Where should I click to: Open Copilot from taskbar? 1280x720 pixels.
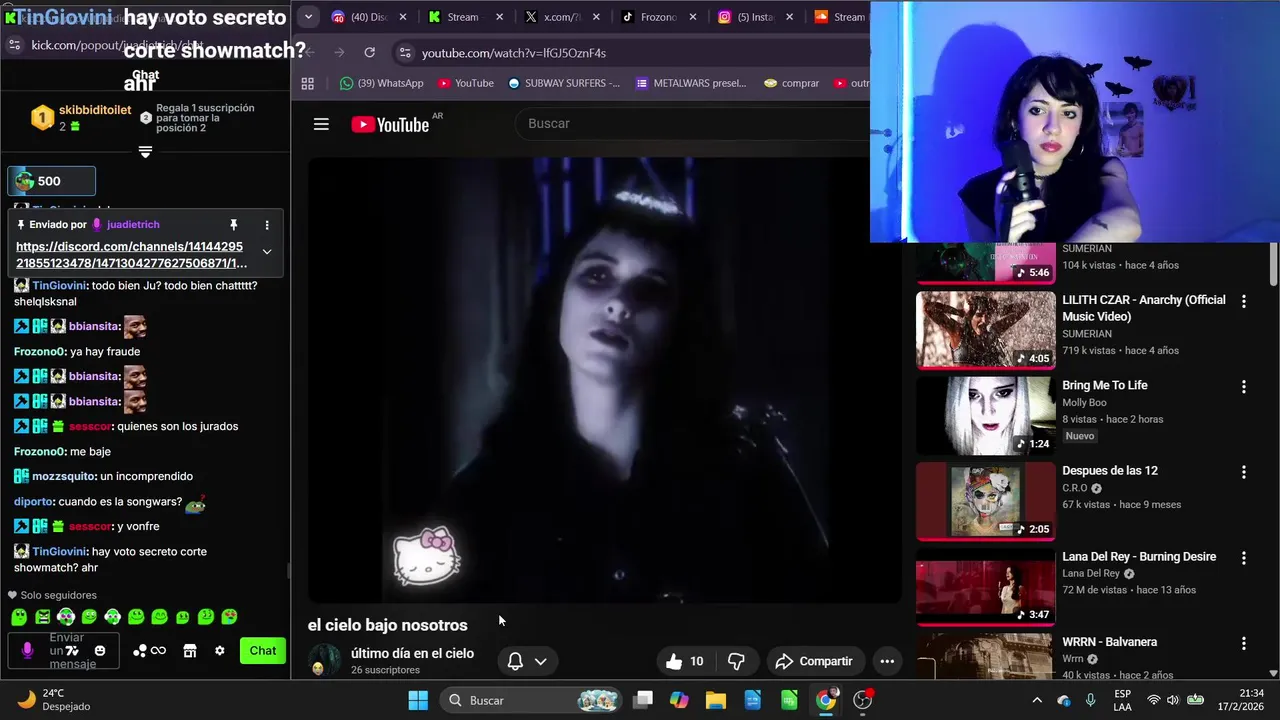coord(679,700)
